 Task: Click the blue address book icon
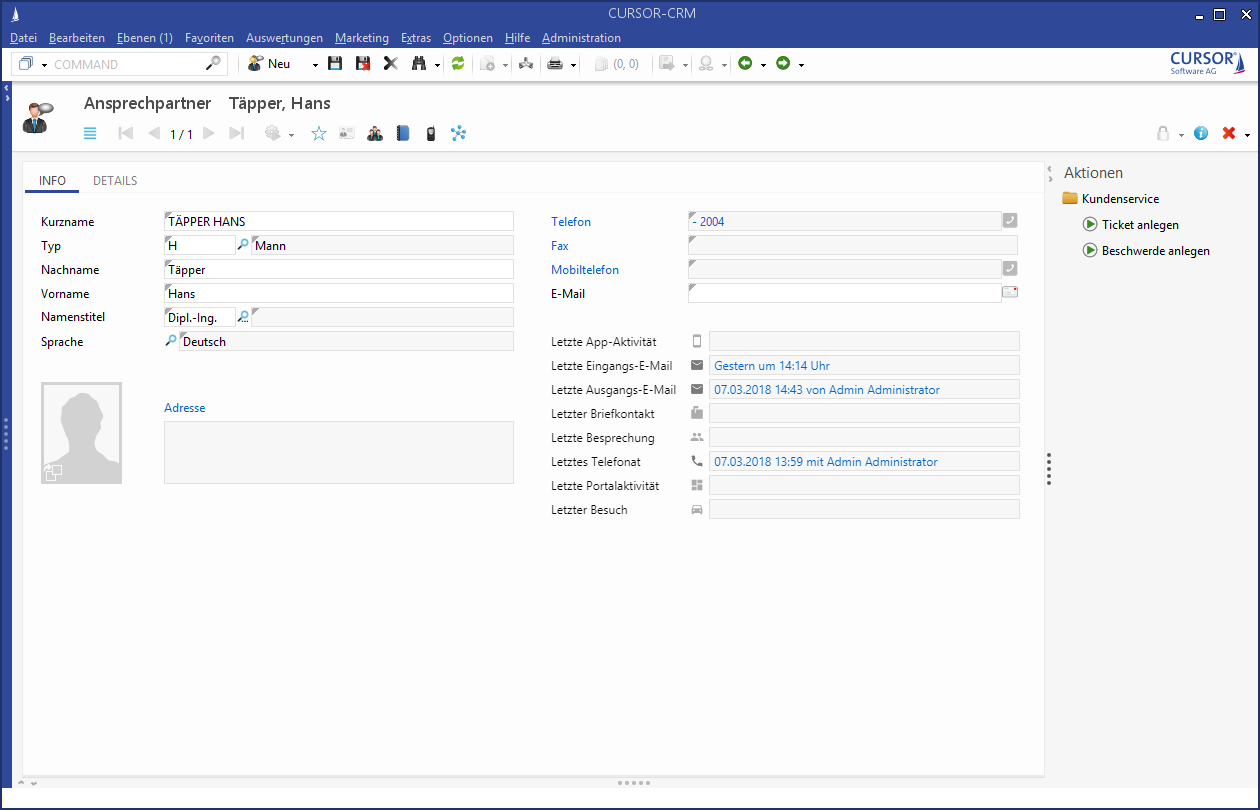click(x=403, y=133)
